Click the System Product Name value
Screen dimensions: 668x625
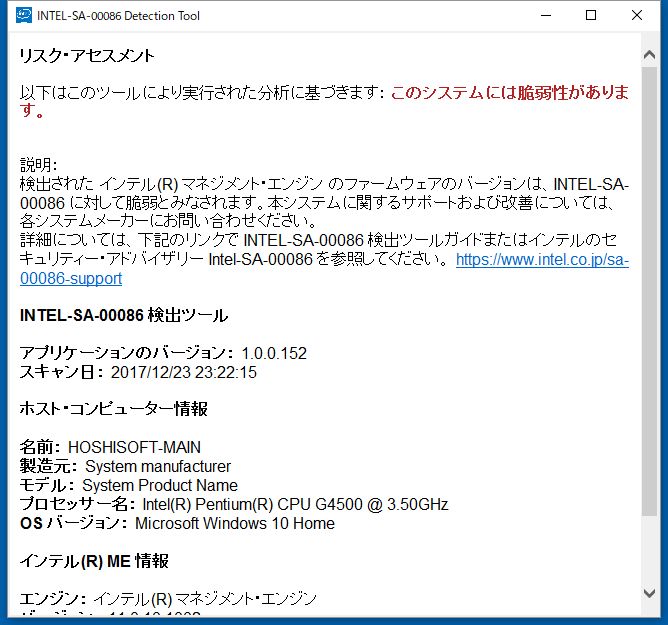(160, 485)
